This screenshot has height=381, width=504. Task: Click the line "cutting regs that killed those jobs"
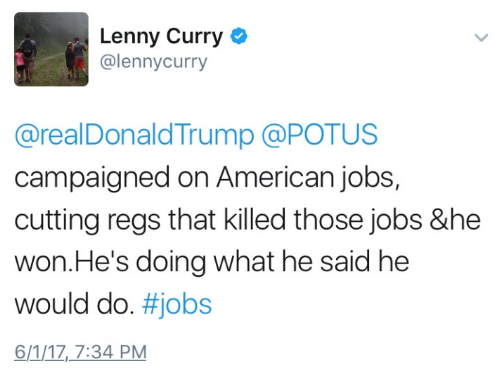click(x=218, y=220)
